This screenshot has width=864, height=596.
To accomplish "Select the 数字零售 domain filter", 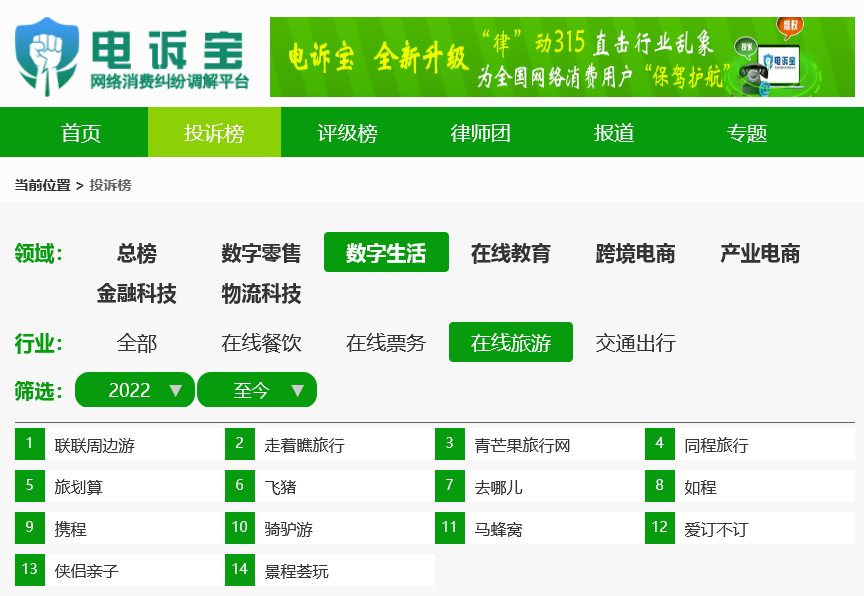I will click(261, 253).
